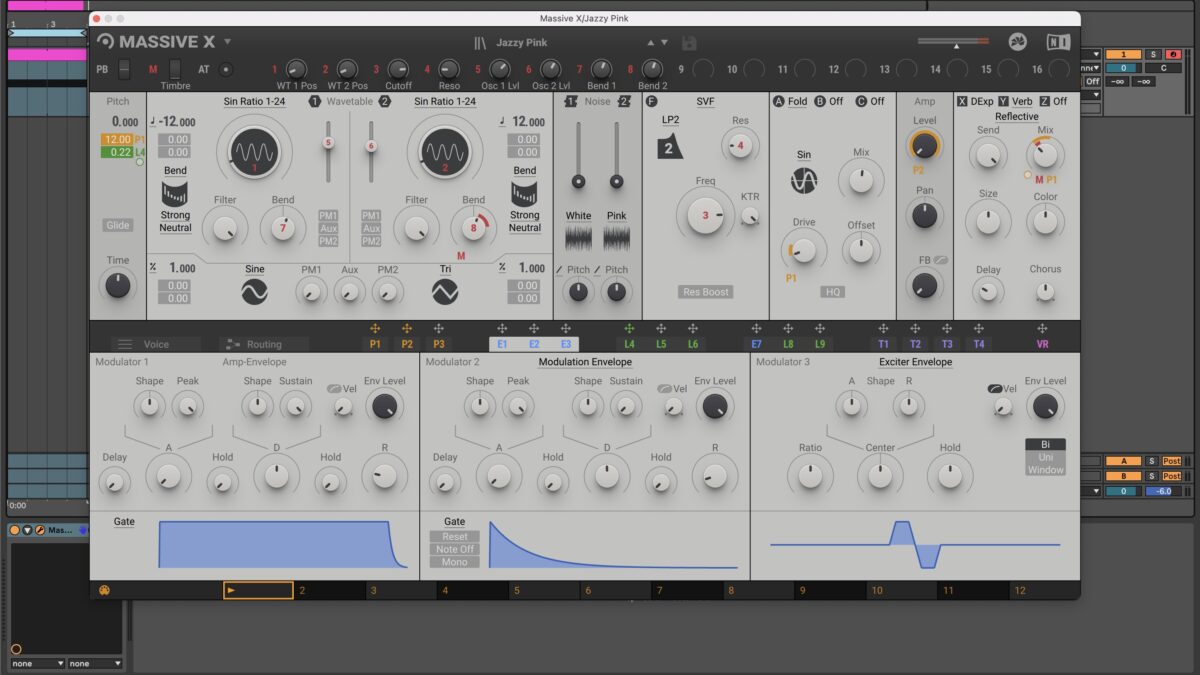Viewport: 1200px width, 675px height.
Task: Select the P1 performer tab
Action: [x=375, y=344]
